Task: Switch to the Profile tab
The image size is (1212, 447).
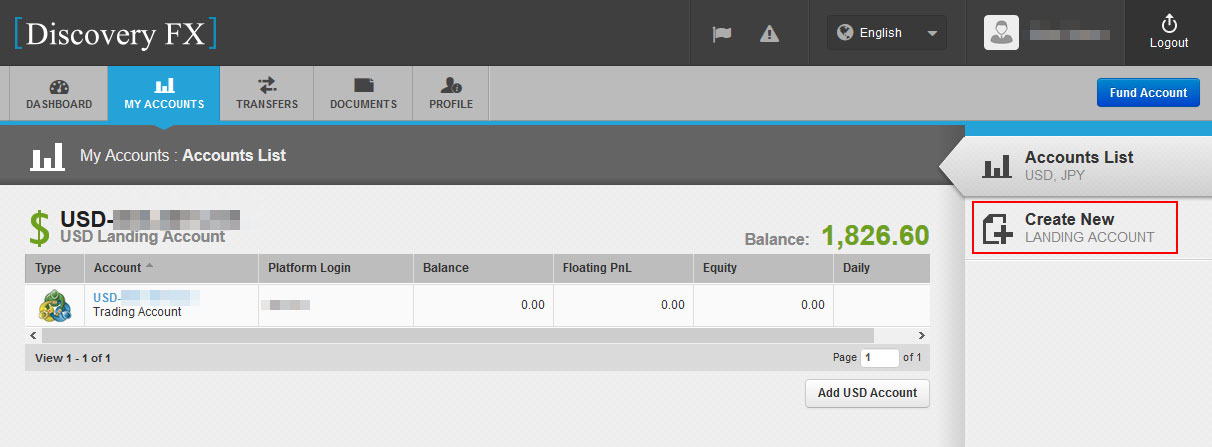Action: (x=451, y=94)
